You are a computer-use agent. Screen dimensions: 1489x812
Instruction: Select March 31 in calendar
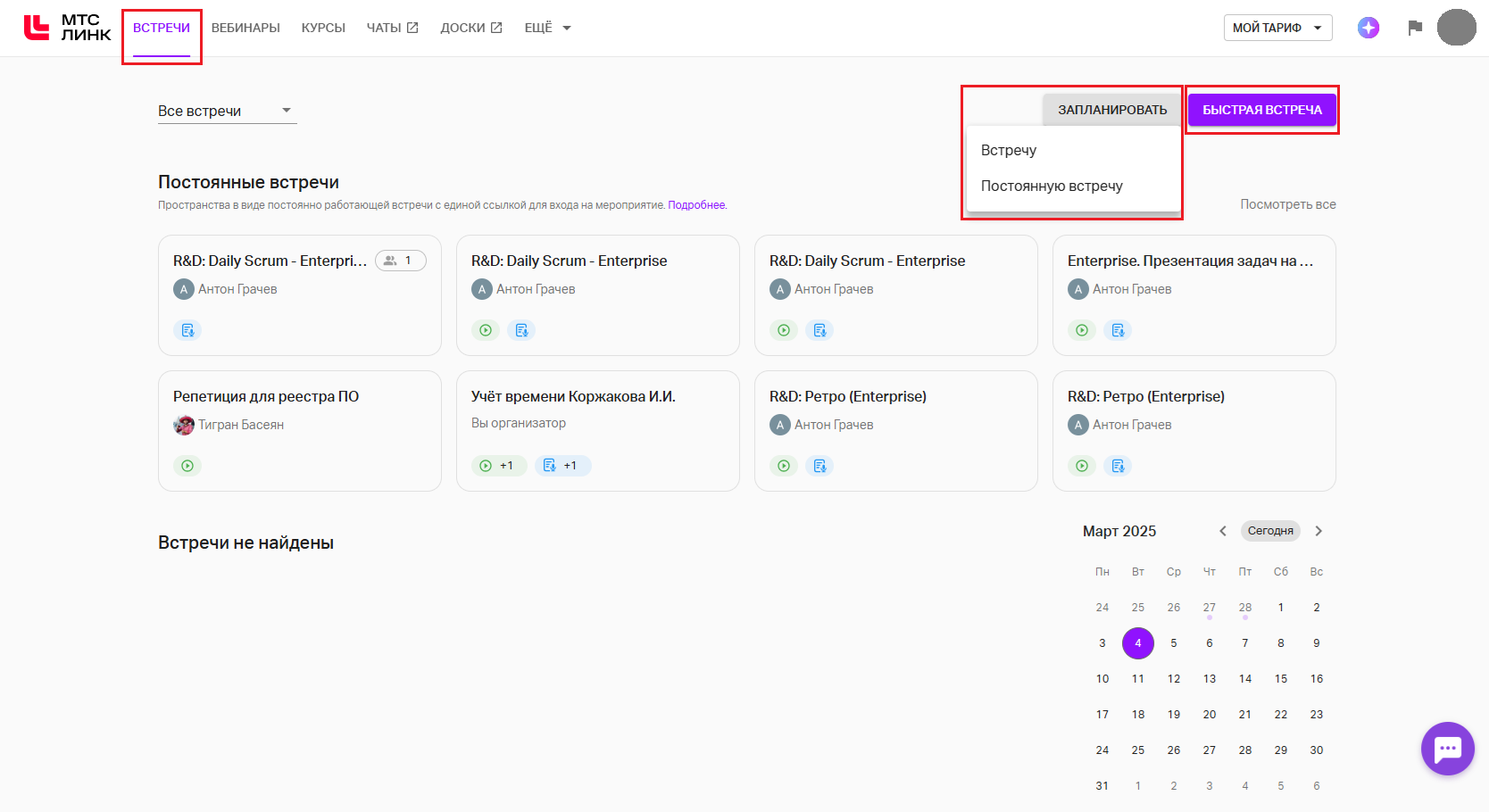tap(1102, 786)
